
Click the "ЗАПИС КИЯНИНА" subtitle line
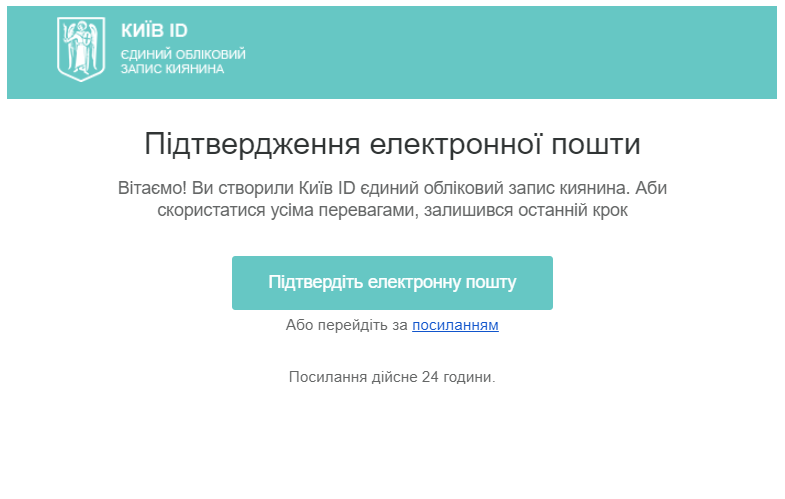coord(172,70)
